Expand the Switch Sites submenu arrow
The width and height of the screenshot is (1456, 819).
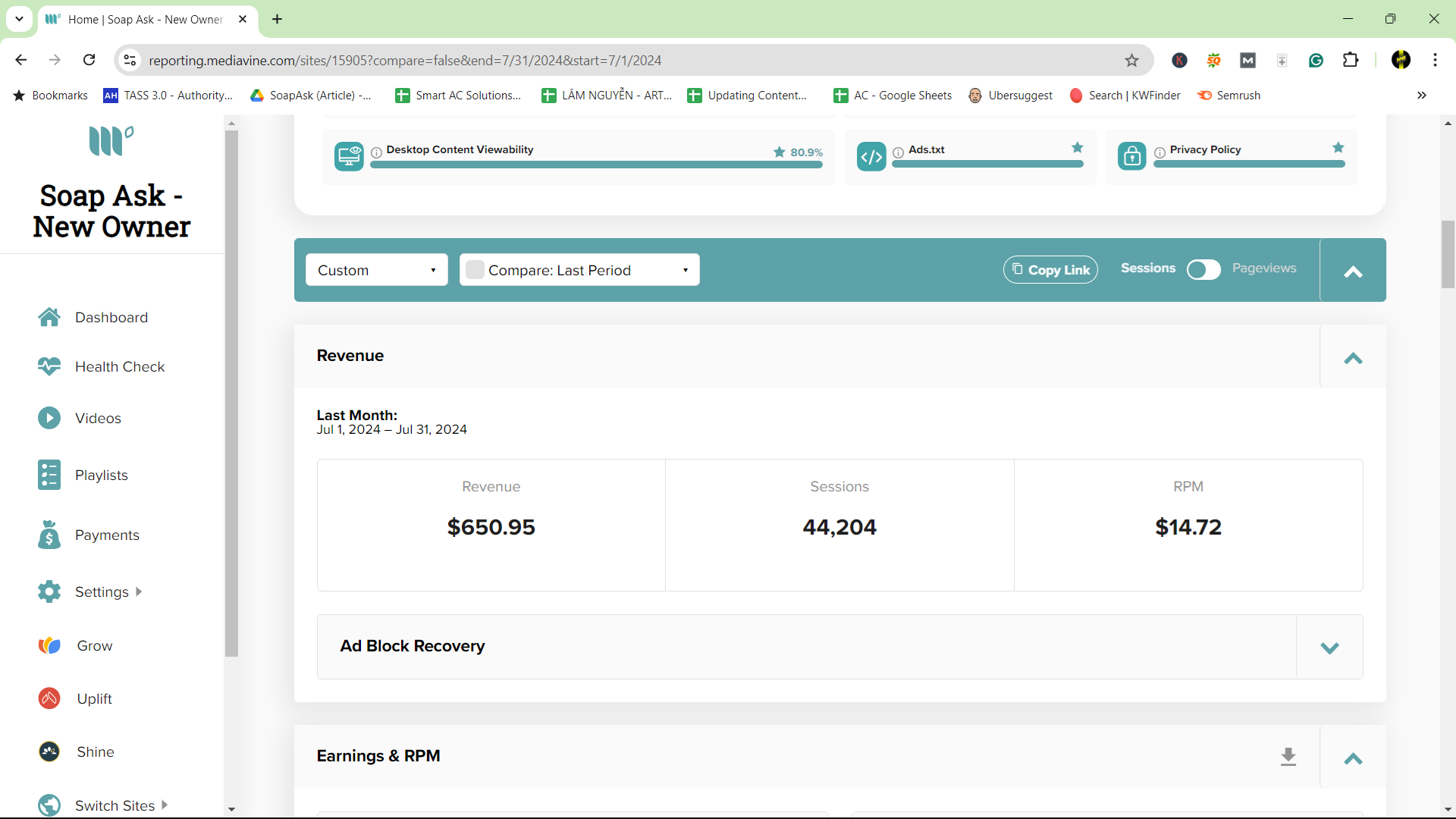point(165,805)
